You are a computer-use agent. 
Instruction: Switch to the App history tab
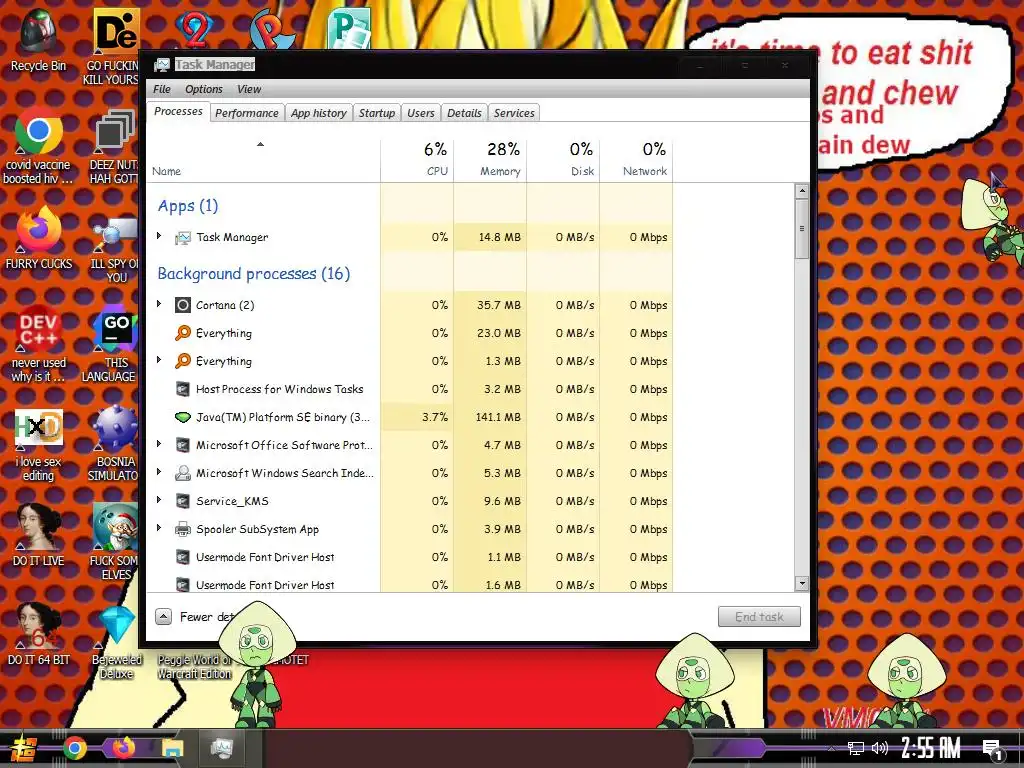point(319,113)
